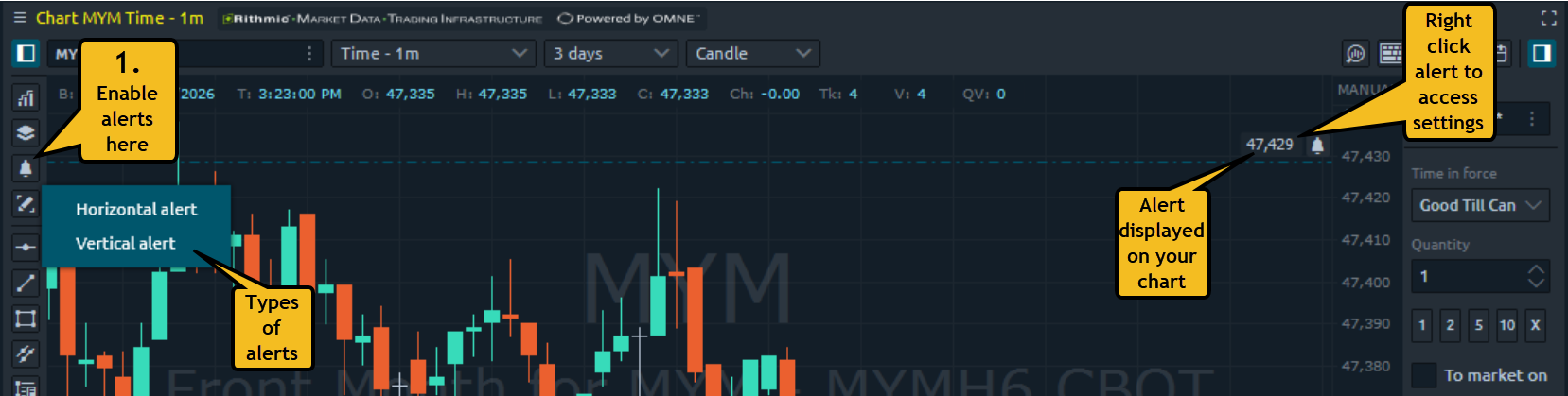Open the indicators chart icon in left toolbar
This screenshot has width=1568, height=396.
point(26,97)
